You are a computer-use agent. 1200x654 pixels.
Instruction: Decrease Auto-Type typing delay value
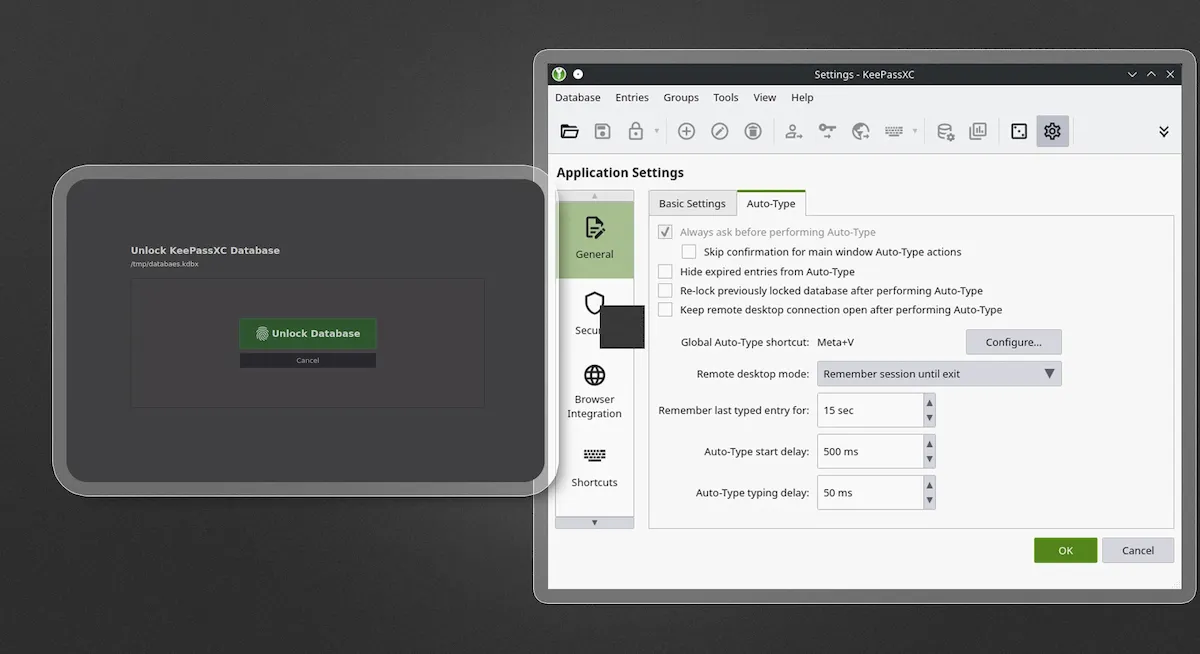coord(929,501)
